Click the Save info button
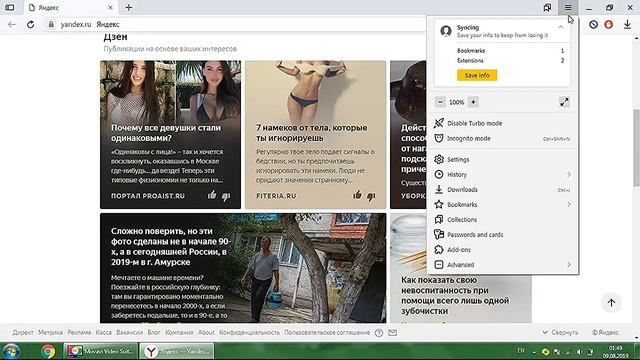Viewport: 640px width, 360px height. point(477,75)
